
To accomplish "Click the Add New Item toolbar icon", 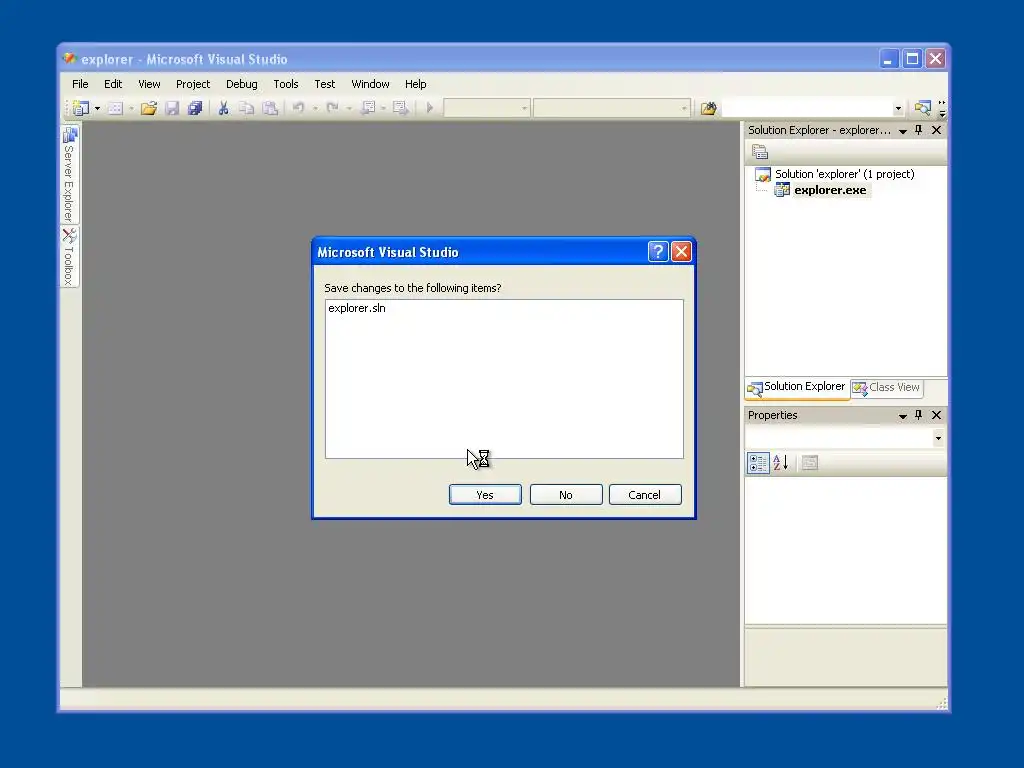I will pos(116,108).
